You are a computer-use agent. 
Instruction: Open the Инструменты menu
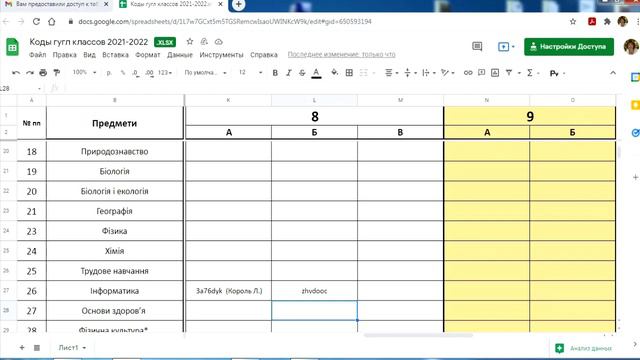tap(221, 55)
